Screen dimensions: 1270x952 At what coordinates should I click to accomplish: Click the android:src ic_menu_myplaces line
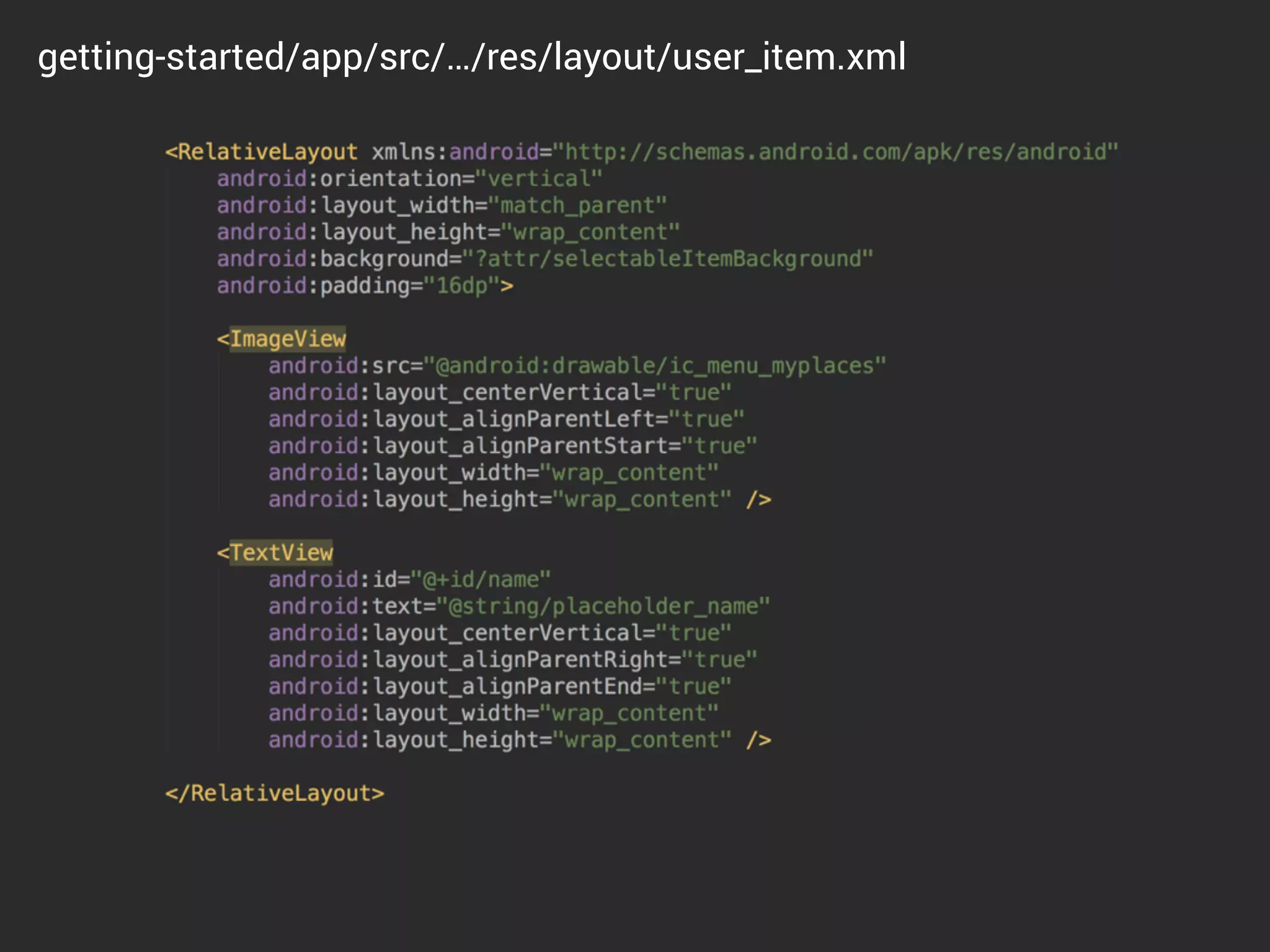pyautogui.click(x=577, y=366)
